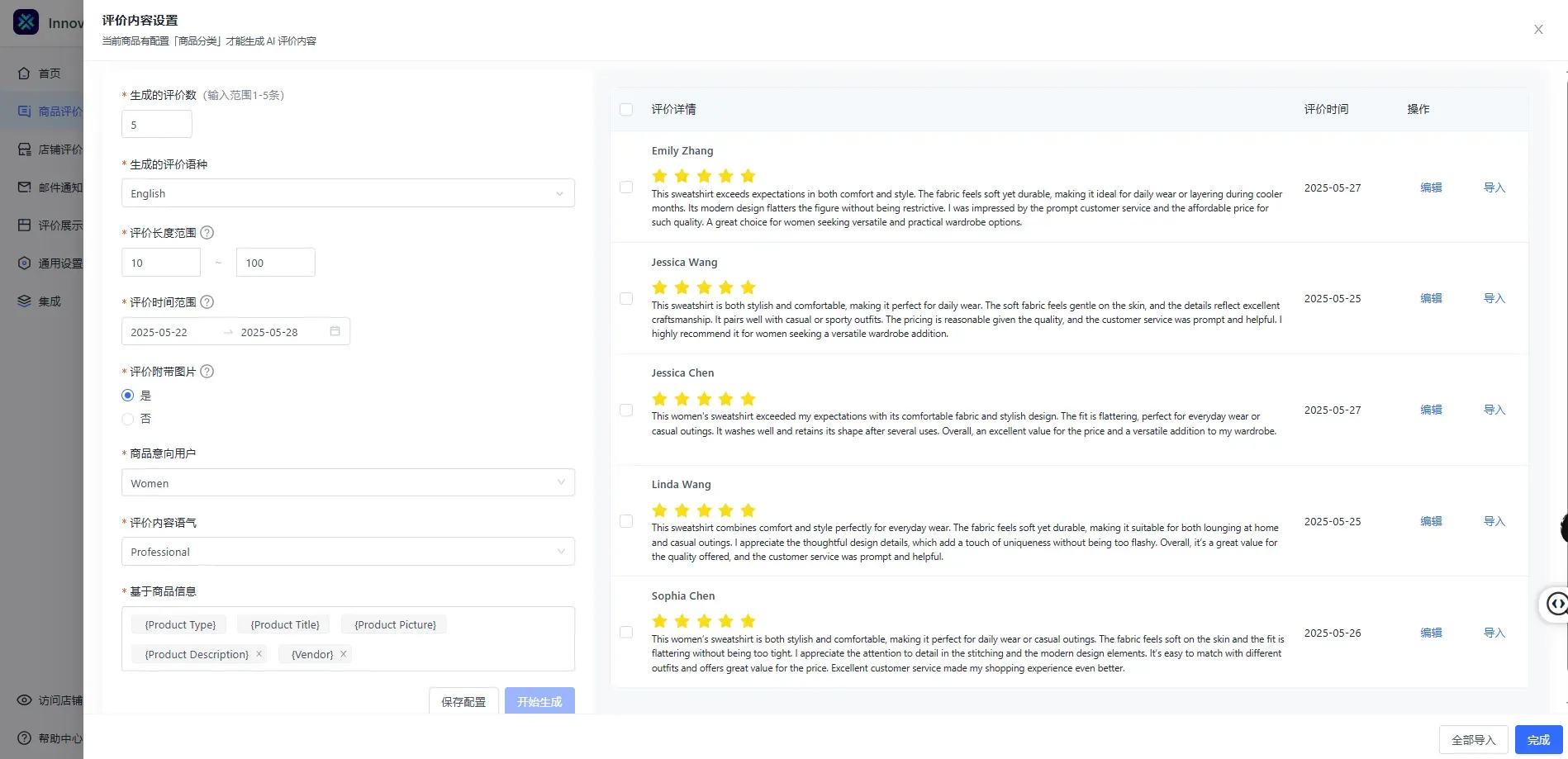This screenshot has width=1568, height=759.
Task: Click the home icon in the sidebar
Action: point(25,73)
